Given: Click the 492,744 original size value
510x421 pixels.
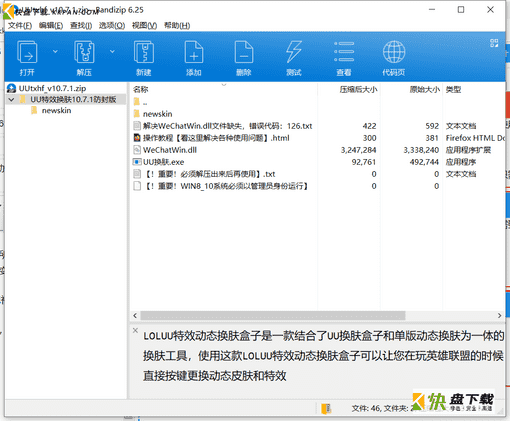Looking at the screenshot, I should point(424,162).
